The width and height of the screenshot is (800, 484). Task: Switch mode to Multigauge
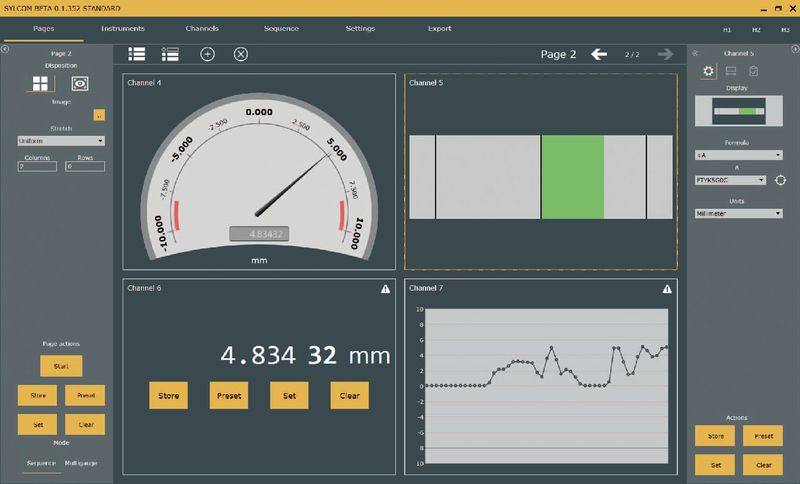(82, 464)
